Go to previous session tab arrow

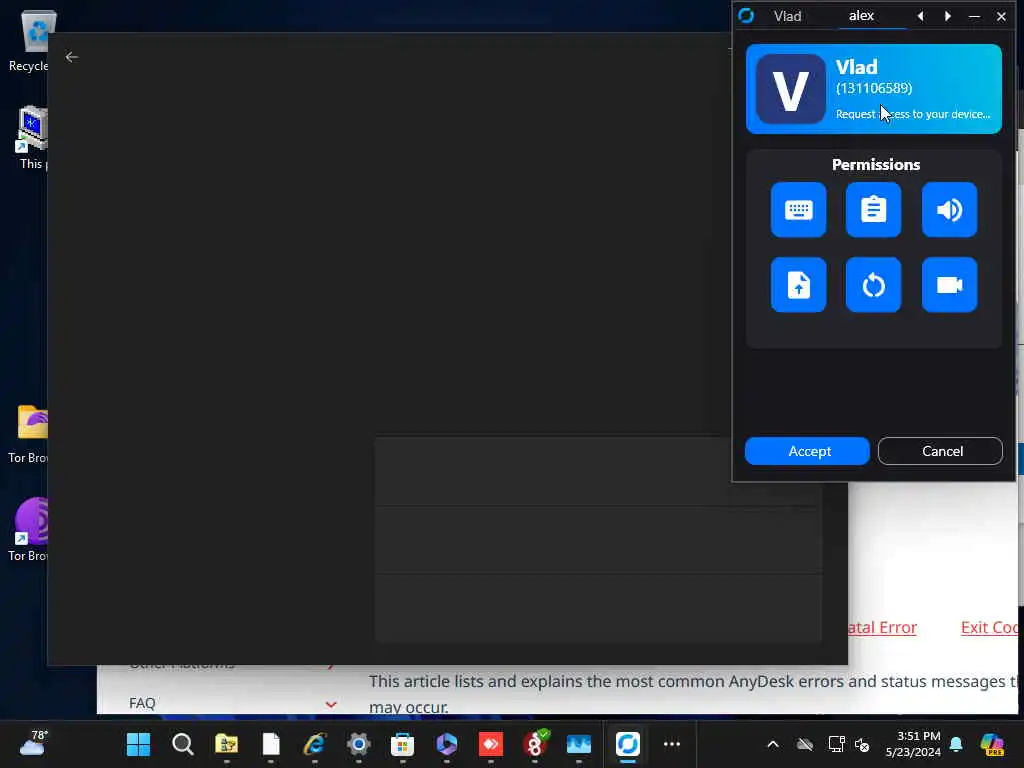tap(920, 16)
